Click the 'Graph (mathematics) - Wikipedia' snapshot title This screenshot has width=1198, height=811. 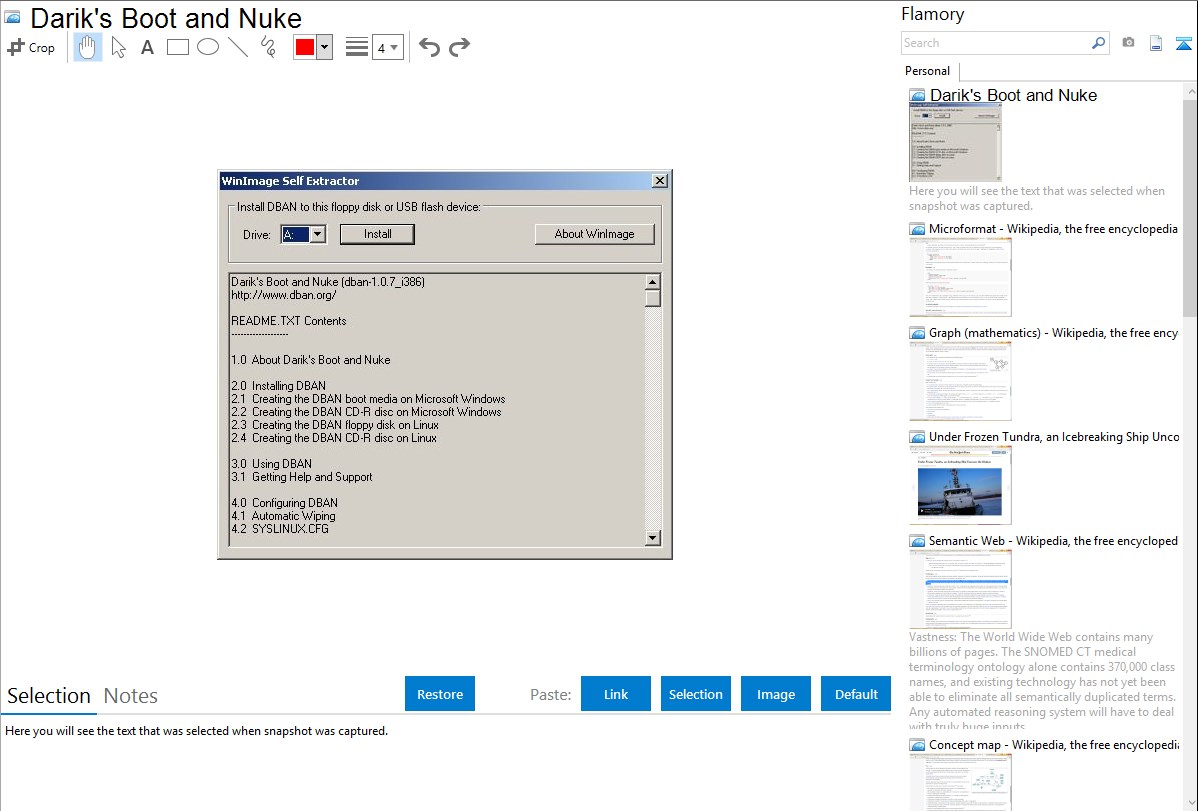click(x=1053, y=333)
